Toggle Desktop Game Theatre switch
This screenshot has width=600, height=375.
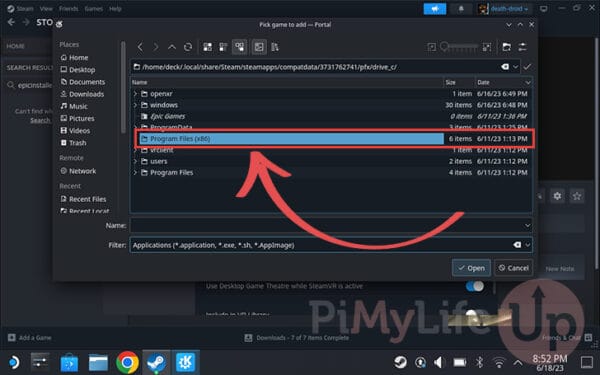coord(474,286)
